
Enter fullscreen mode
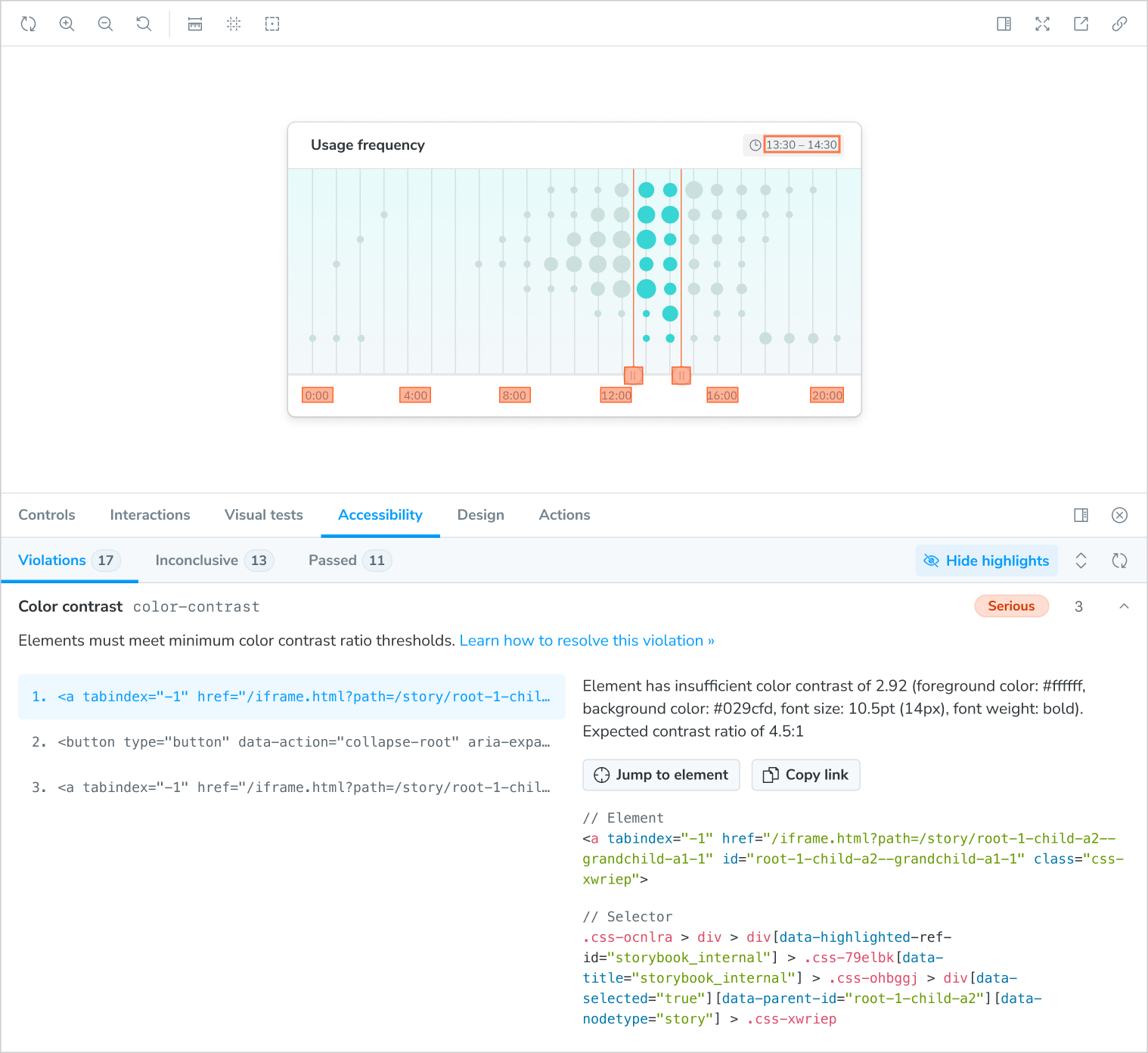(x=1043, y=23)
